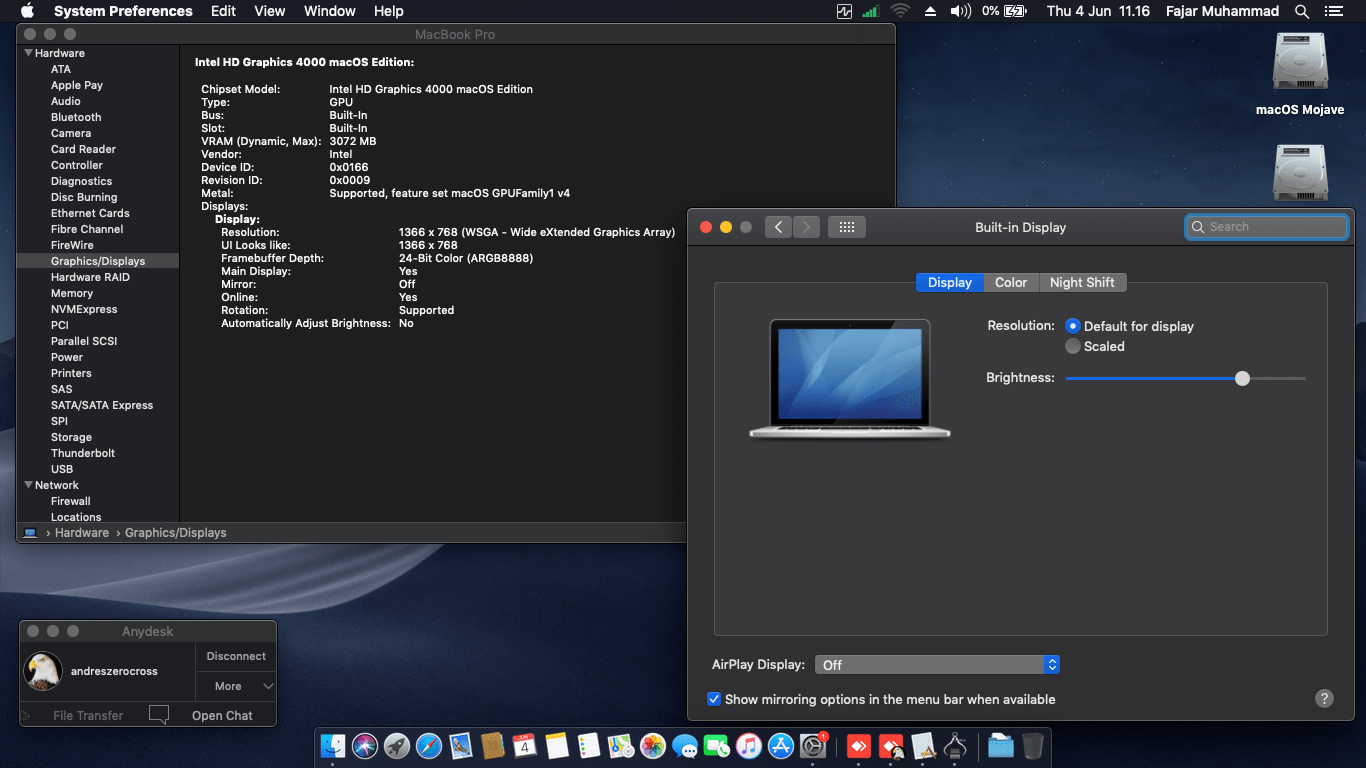The width and height of the screenshot is (1366, 768).
Task: Open Photos icon in the dock
Action: 653,746
